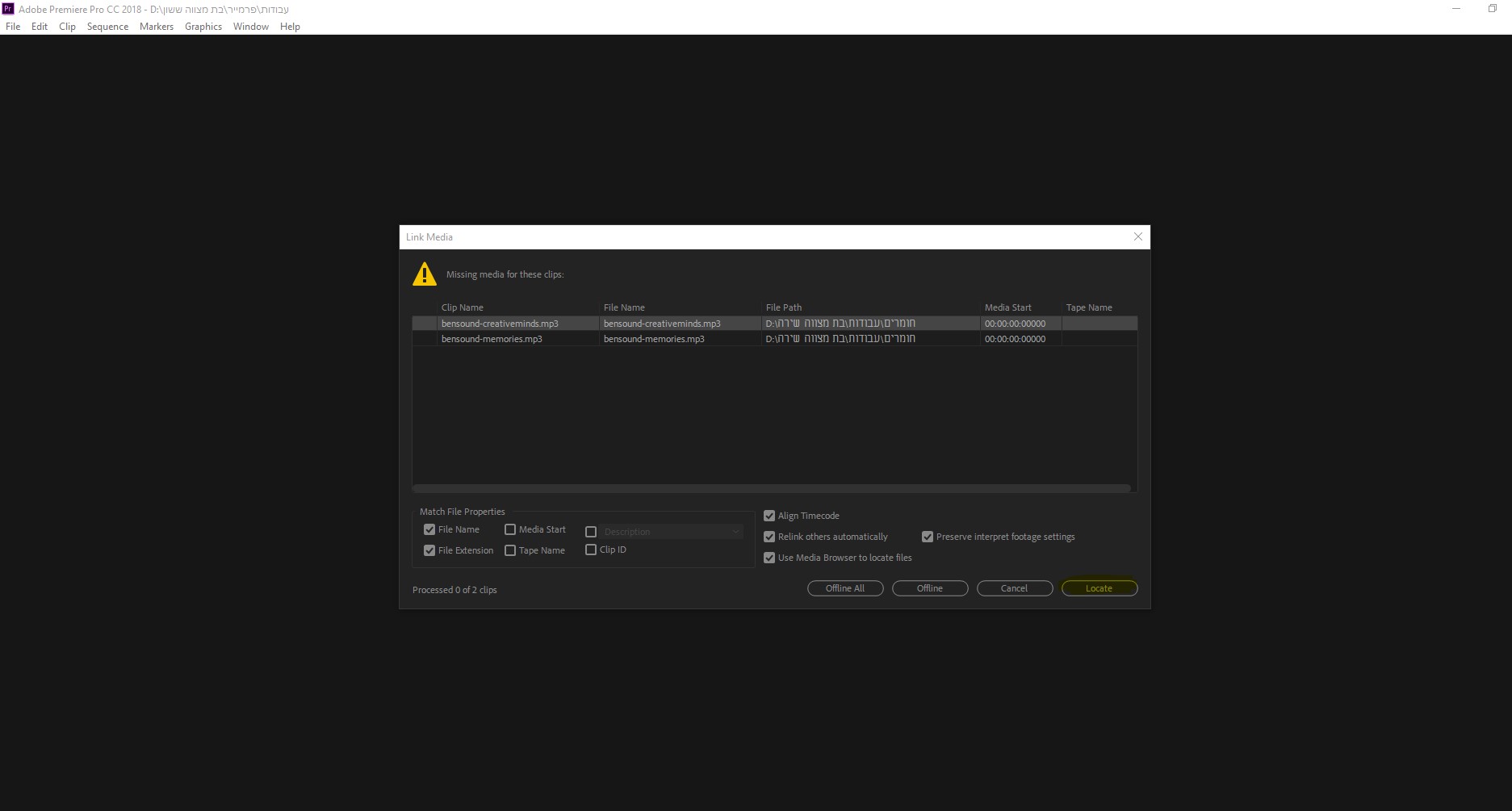1512x811 pixels.
Task: Click the Tape Name column header
Action: click(x=1089, y=307)
